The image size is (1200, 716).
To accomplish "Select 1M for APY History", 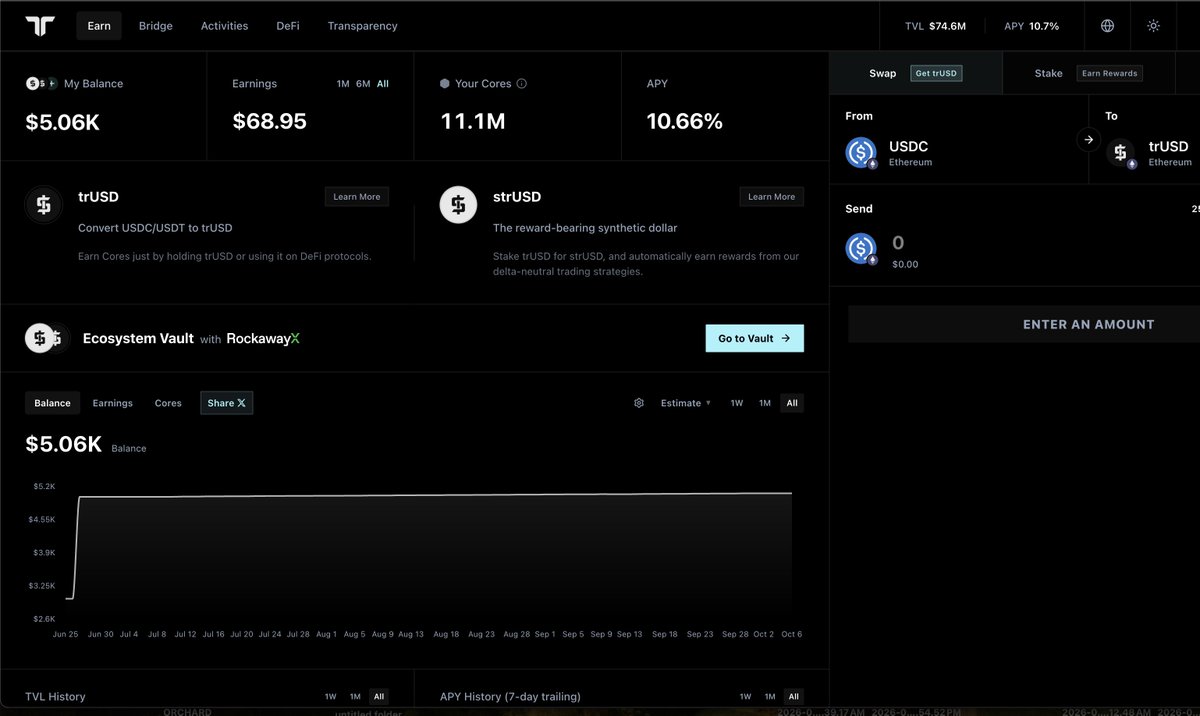I will 770,696.
